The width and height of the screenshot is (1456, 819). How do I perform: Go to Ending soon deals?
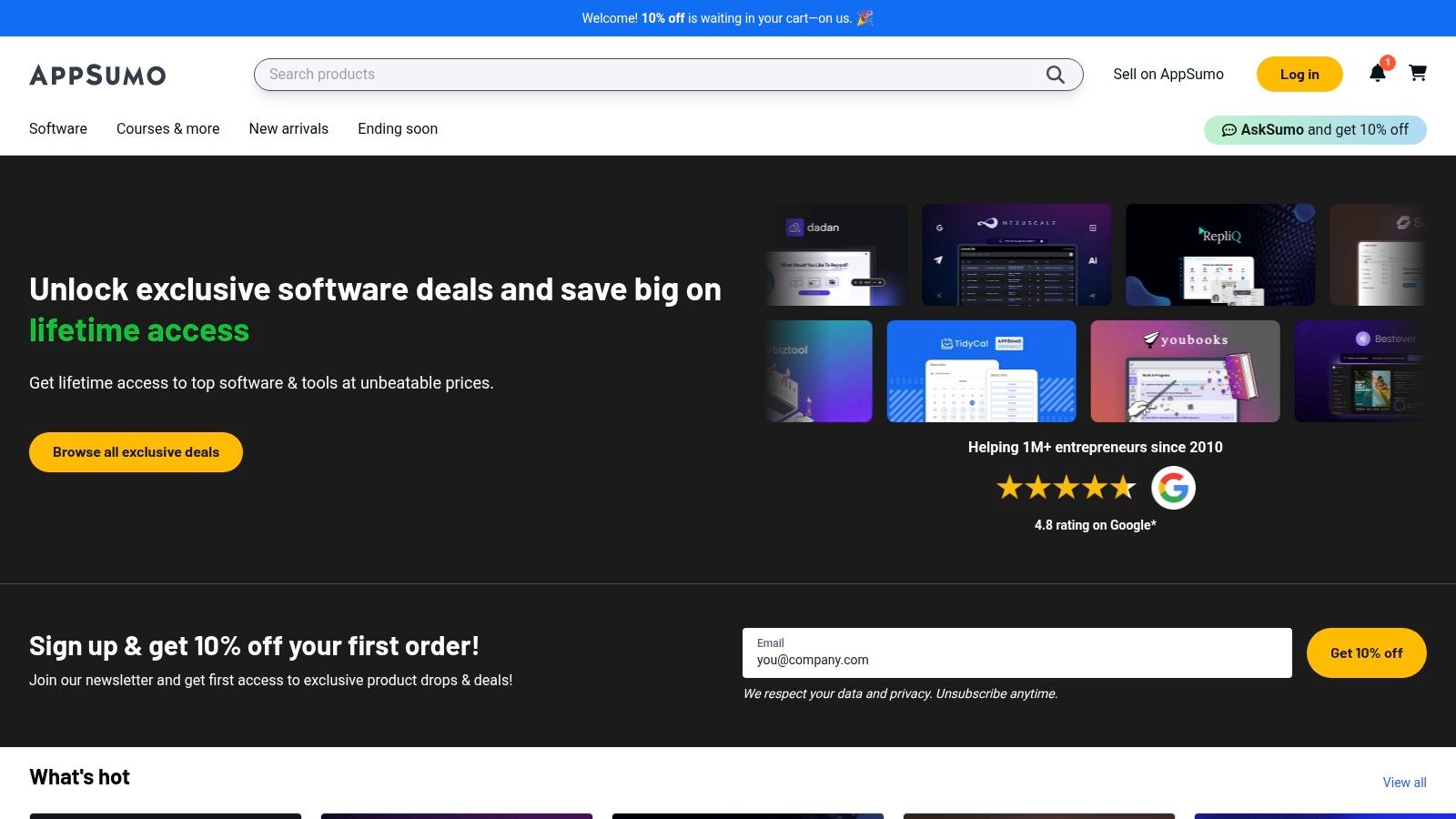398,129
